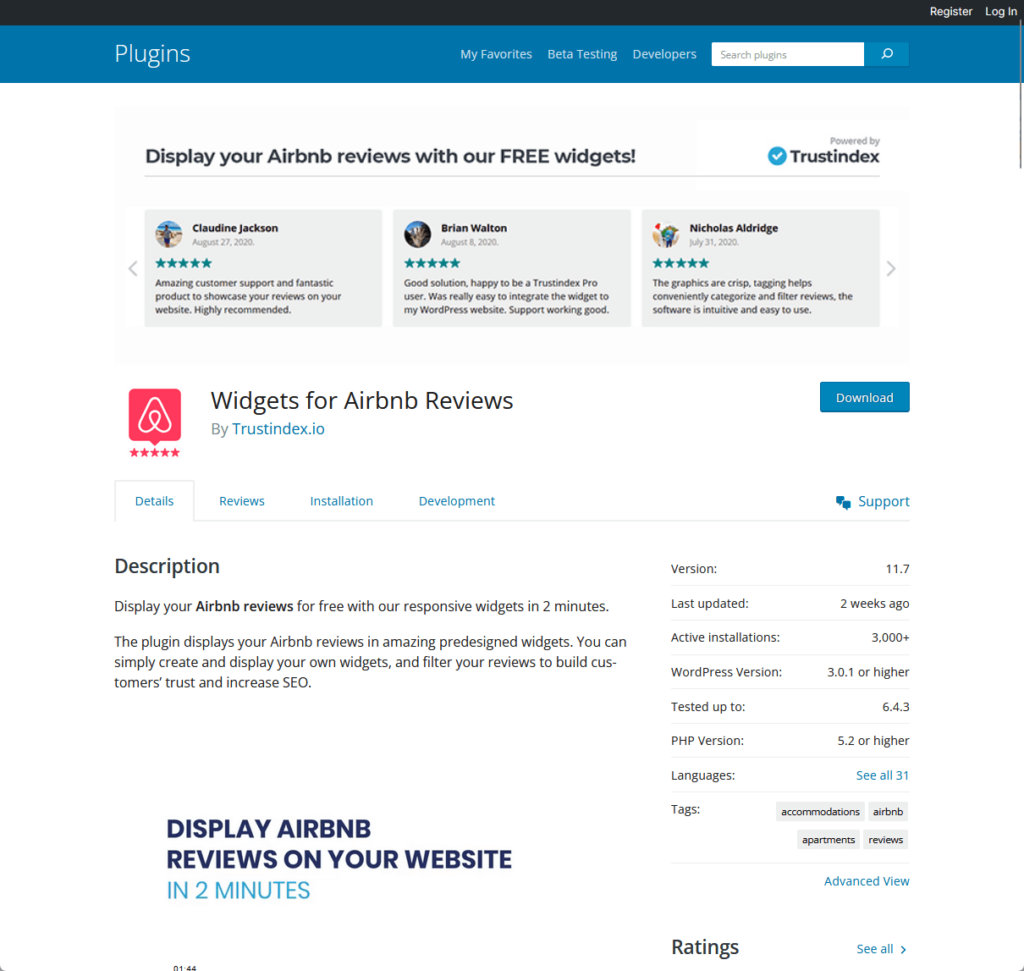Switch to the Reviews tab
Image resolution: width=1024 pixels, height=971 pixels.
pos(242,501)
